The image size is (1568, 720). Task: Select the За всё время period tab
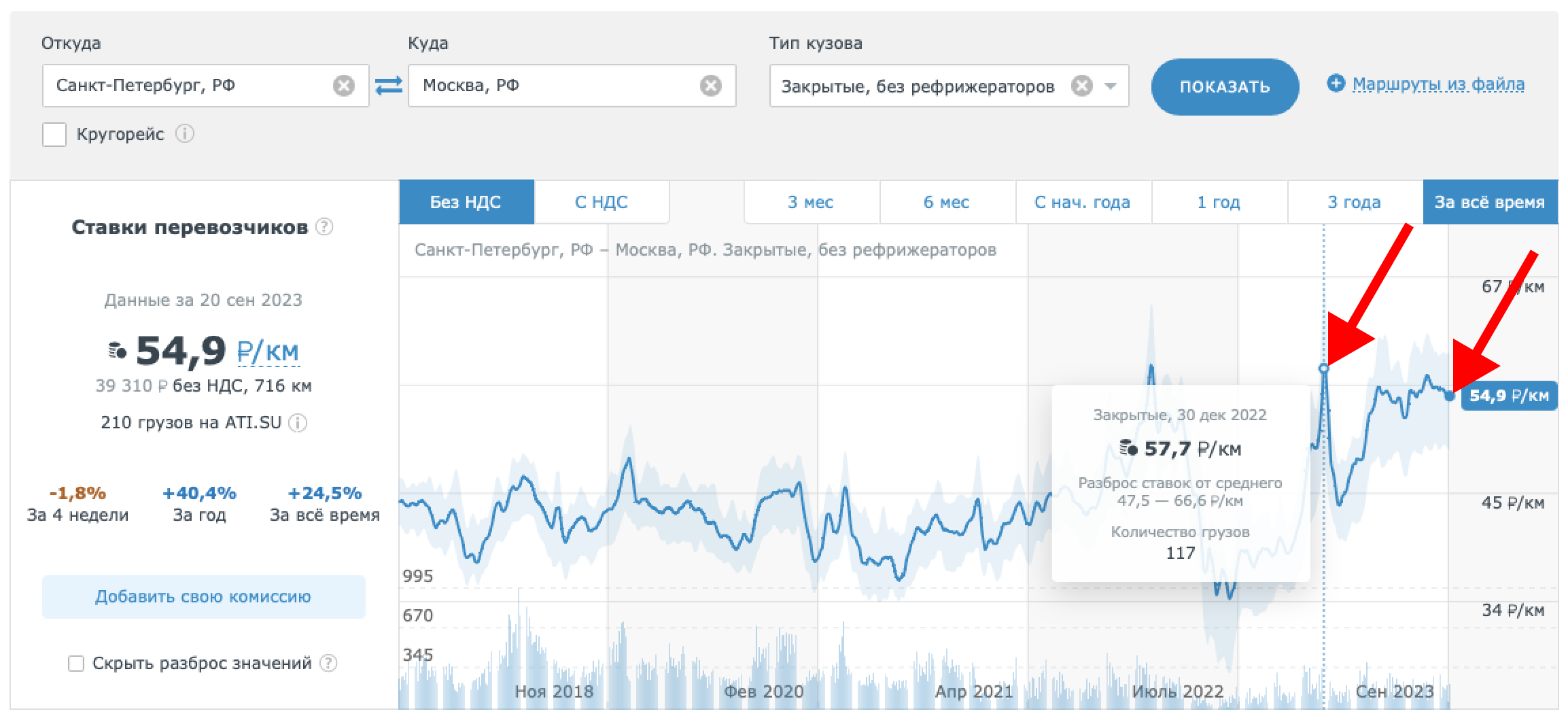(1490, 202)
